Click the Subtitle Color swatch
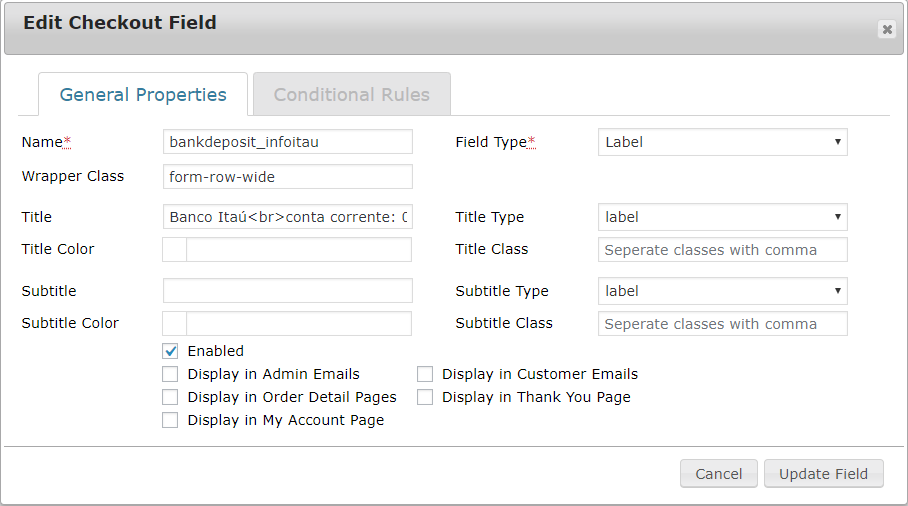 pyautogui.click(x=175, y=324)
